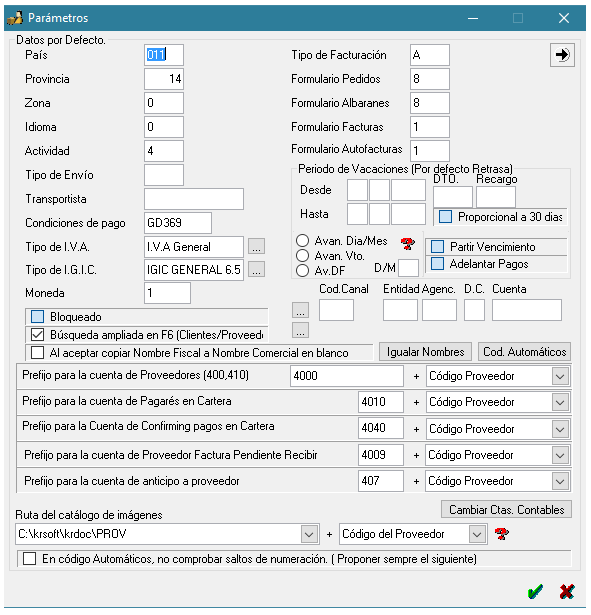This screenshot has height=615, width=591.
Task: Select Avan. Dia/Mes radio button
Action: (x=302, y=240)
